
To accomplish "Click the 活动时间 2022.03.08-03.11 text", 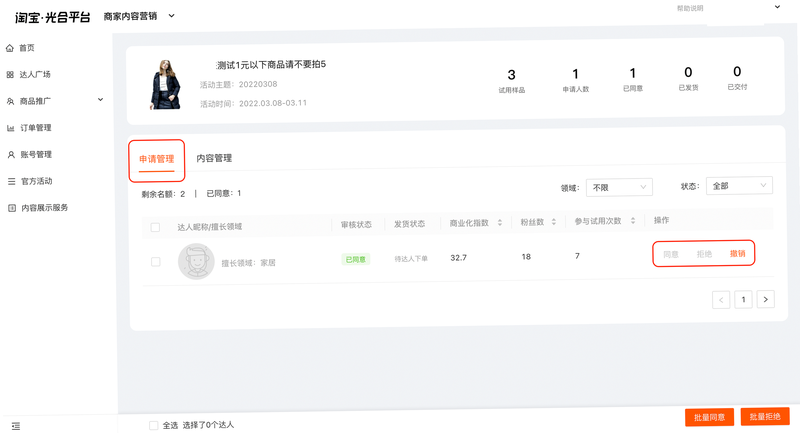I will (x=253, y=104).
